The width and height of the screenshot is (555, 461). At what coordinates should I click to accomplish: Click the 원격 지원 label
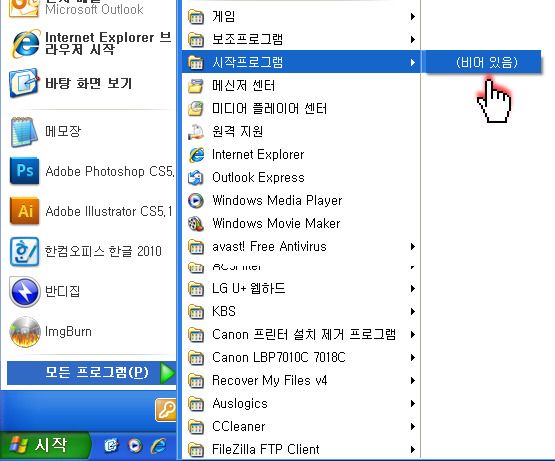pos(237,132)
